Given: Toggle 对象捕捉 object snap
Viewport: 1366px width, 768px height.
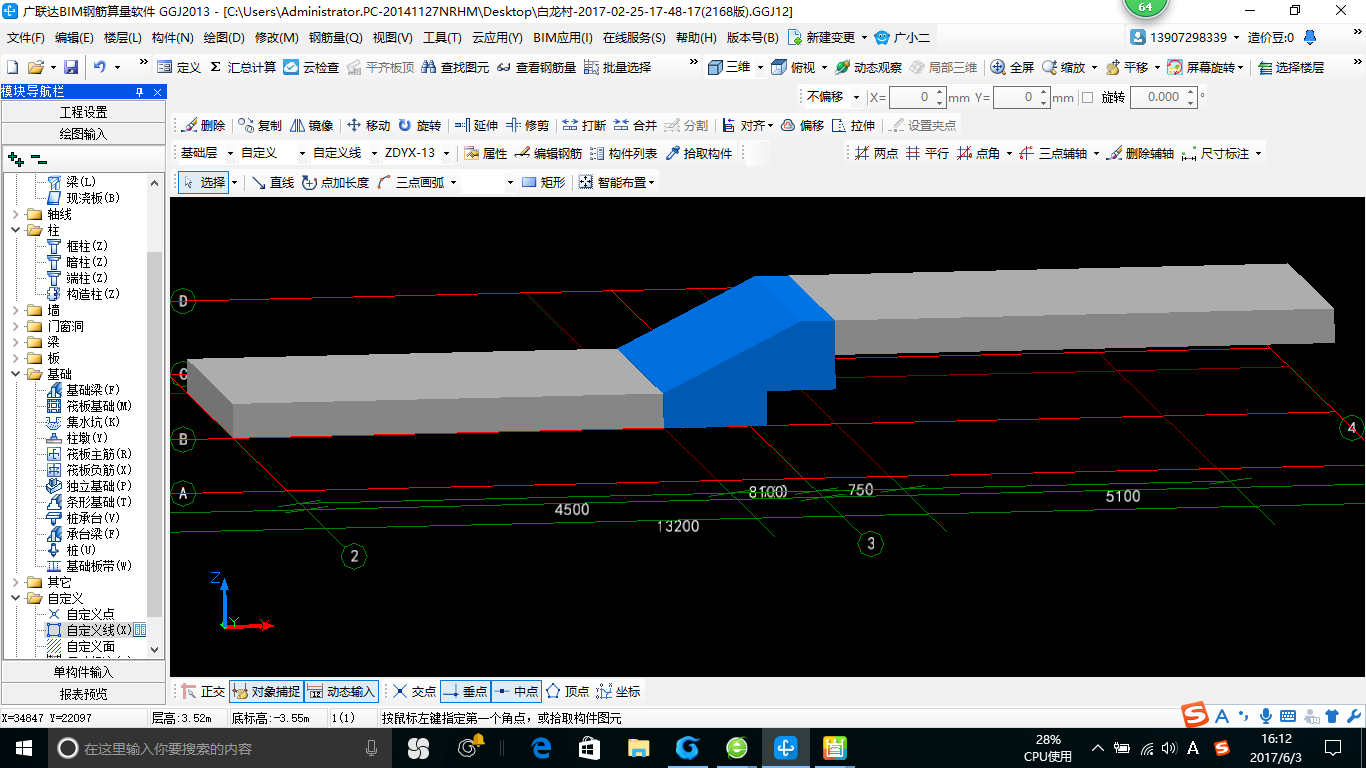Looking at the screenshot, I should tap(266, 691).
